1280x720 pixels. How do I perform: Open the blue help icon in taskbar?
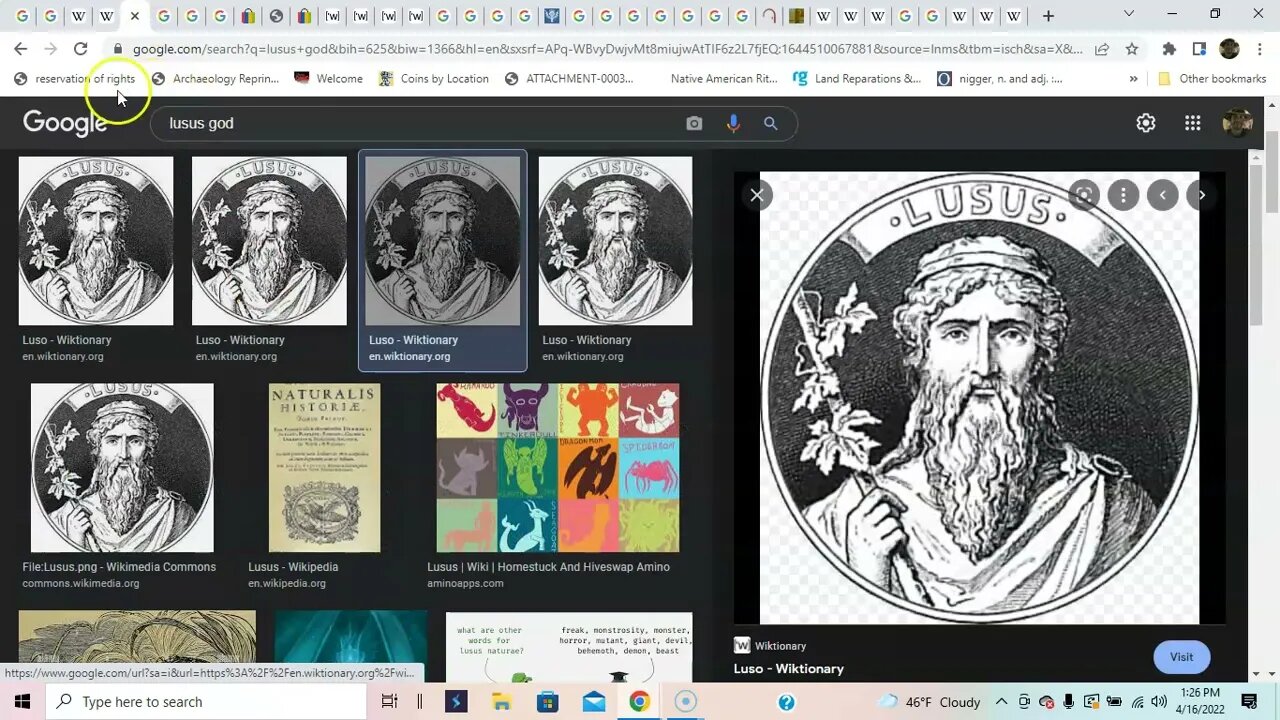click(x=786, y=702)
